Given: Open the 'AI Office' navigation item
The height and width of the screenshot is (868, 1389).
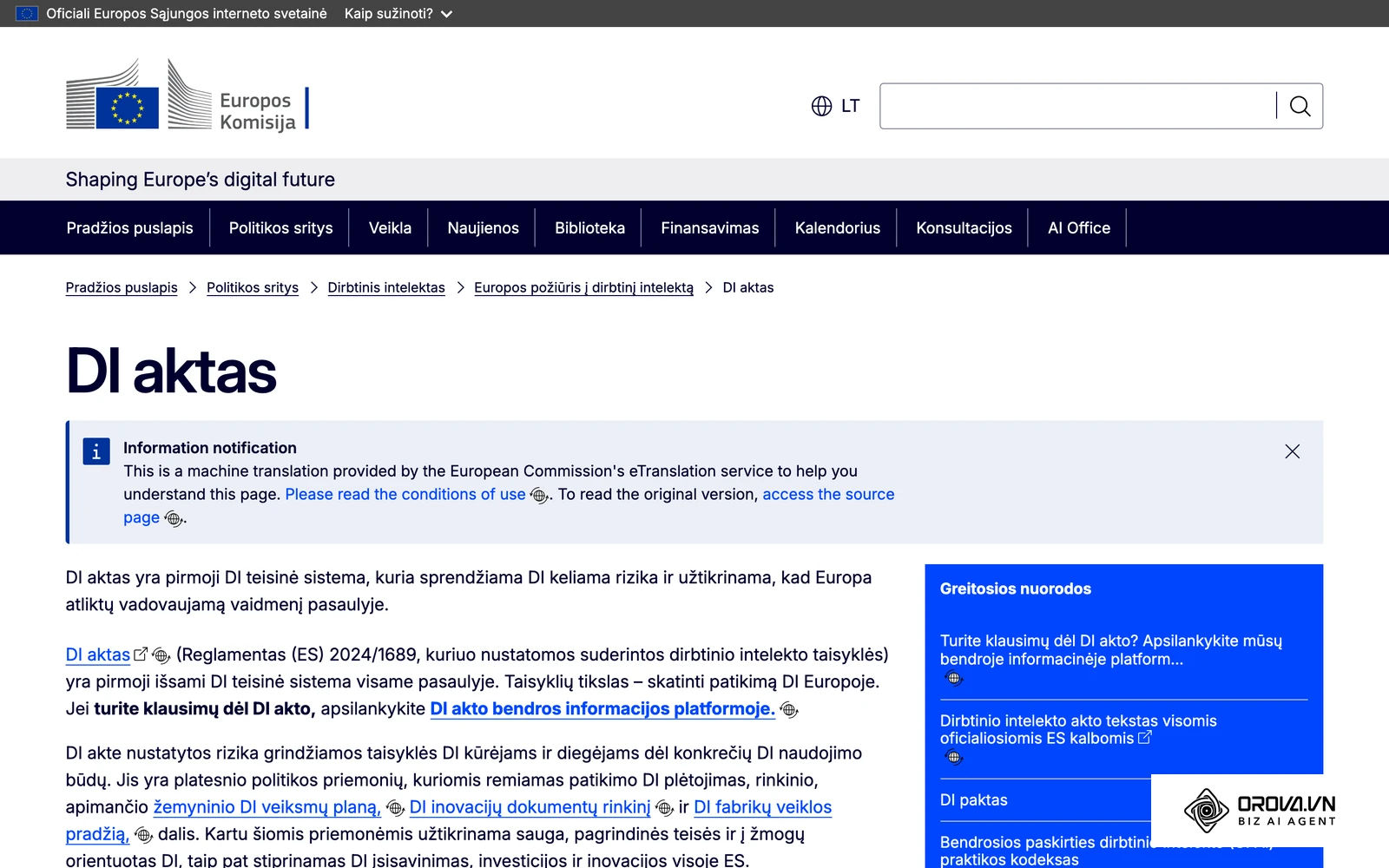Looking at the screenshot, I should coord(1079,227).
